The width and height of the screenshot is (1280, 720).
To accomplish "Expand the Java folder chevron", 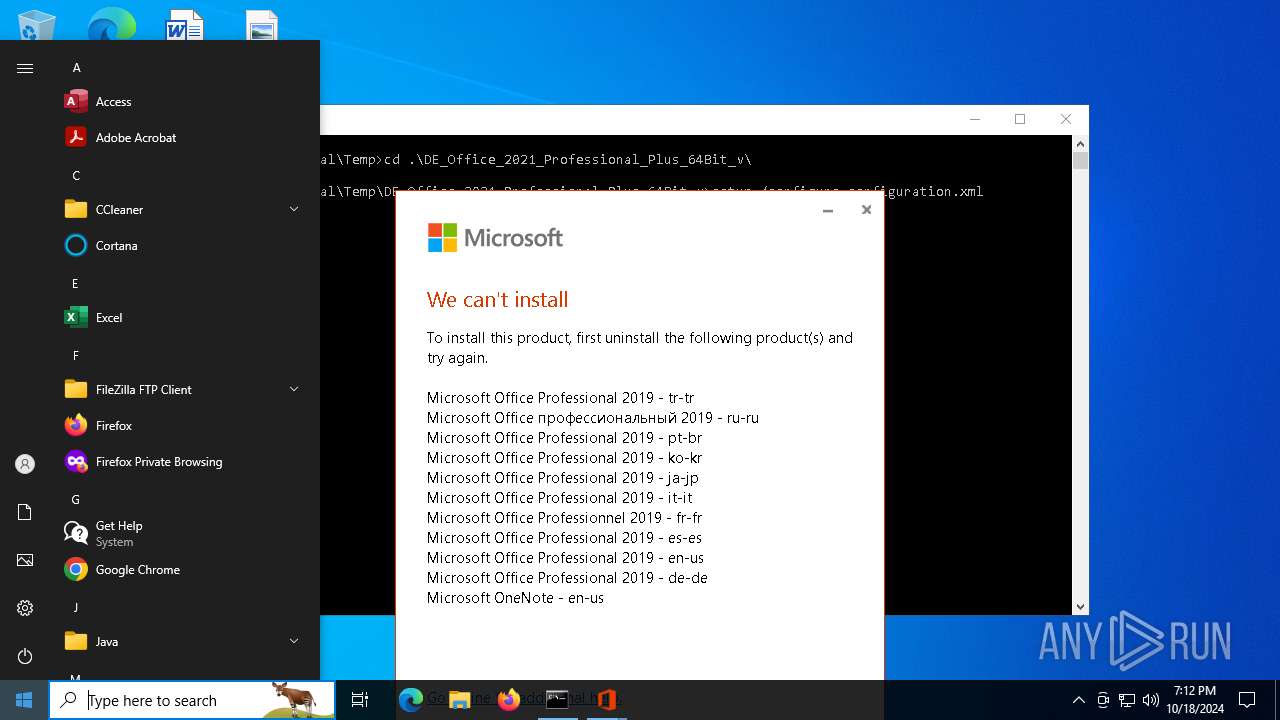I will tap(294, 641).
